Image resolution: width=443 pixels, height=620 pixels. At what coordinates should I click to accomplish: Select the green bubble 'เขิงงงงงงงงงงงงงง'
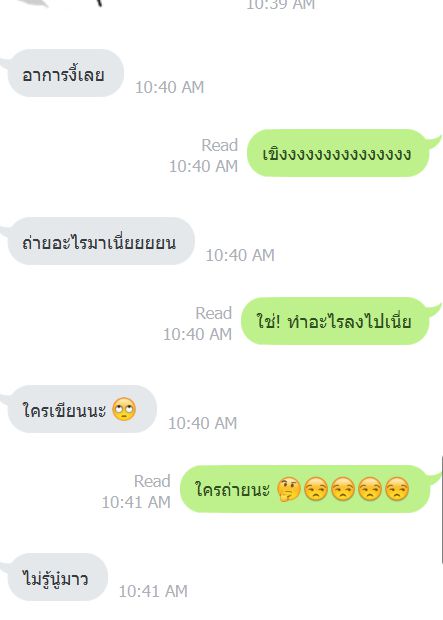click(338, 153)
